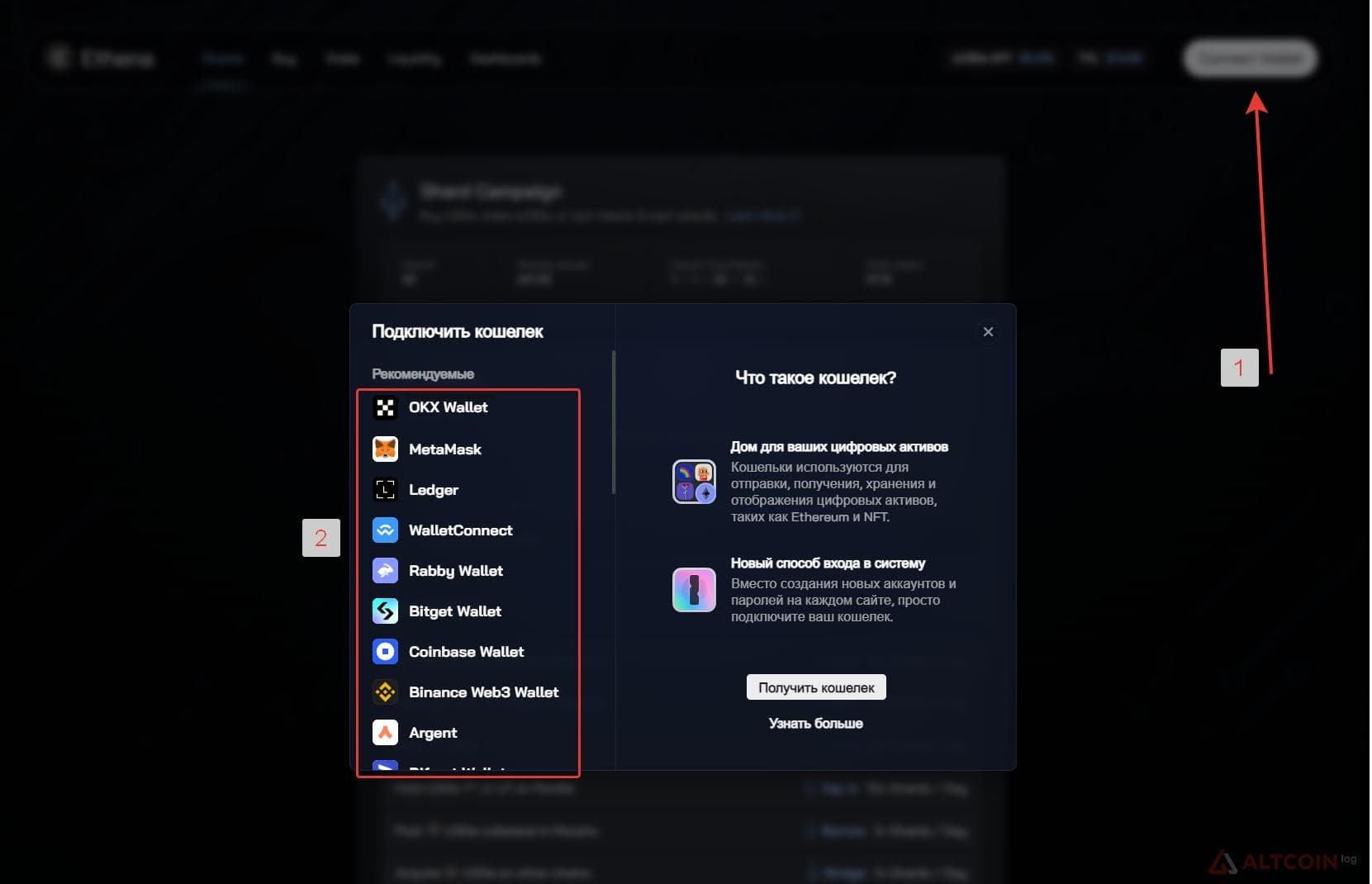
Task: Choose Bitget Wallet text entry
Action: 455,611
